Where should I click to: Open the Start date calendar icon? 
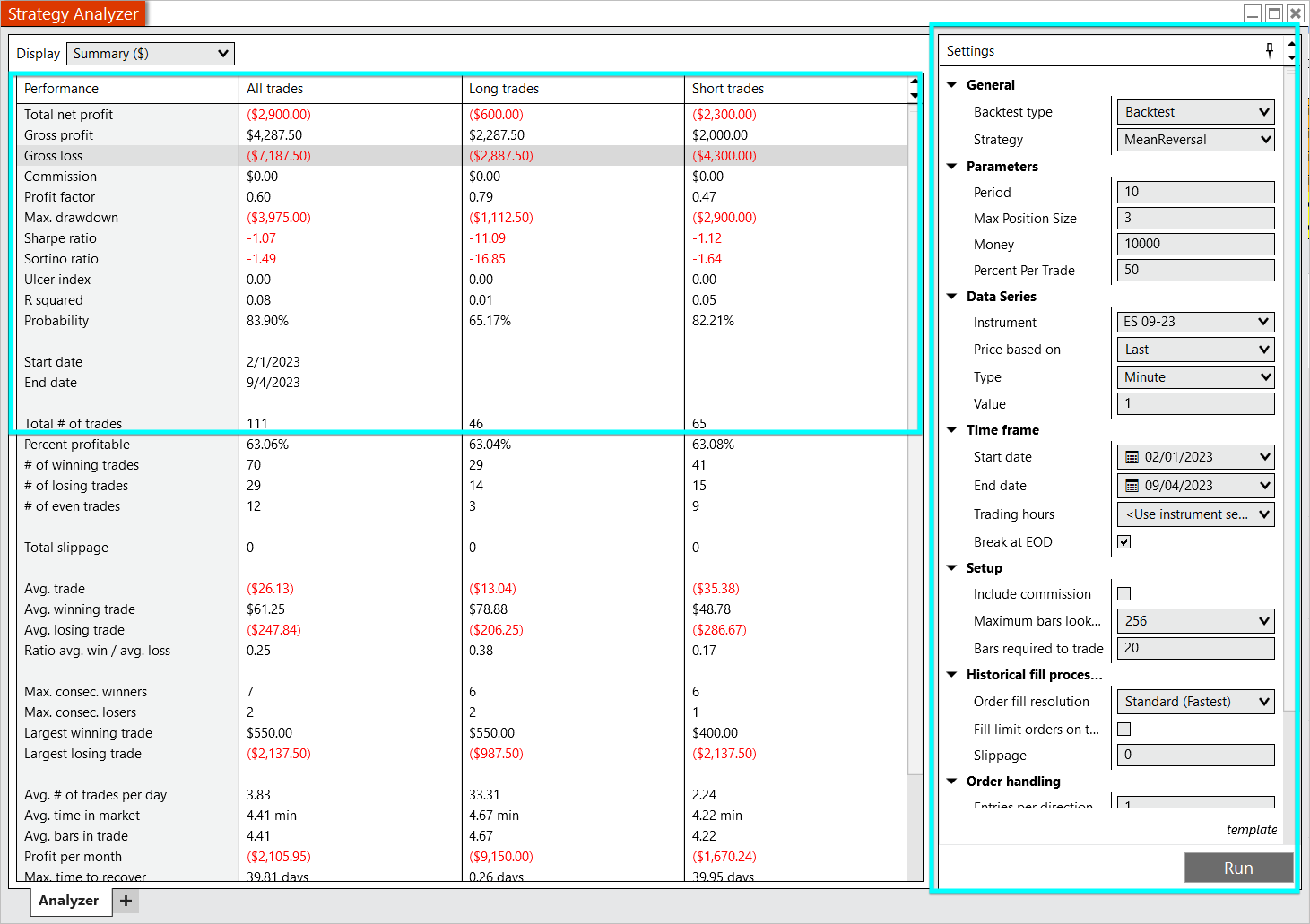pyautogui.click(x=1132, y=457)
